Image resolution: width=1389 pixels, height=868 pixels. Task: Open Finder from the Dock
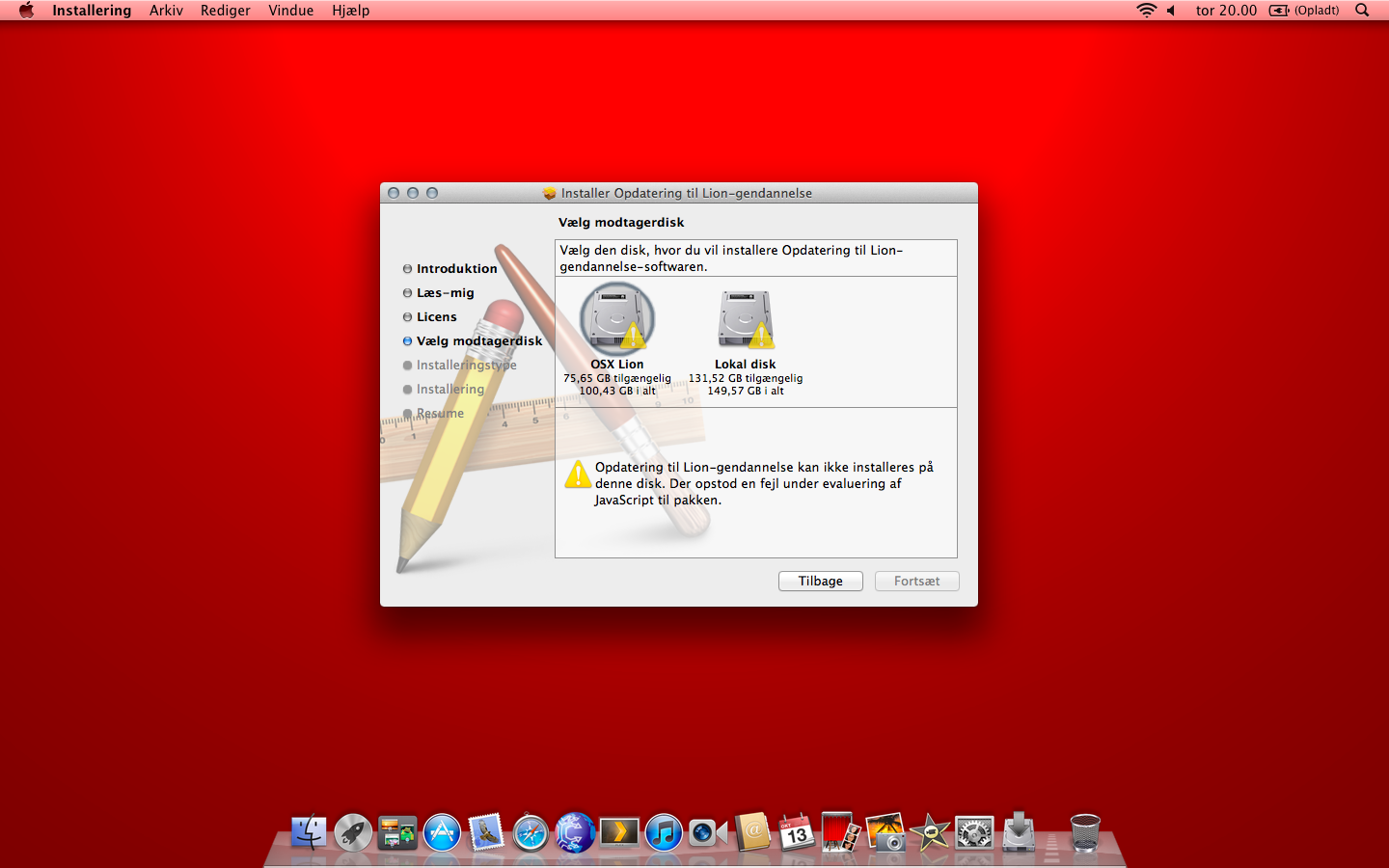[x=310, y=832]
